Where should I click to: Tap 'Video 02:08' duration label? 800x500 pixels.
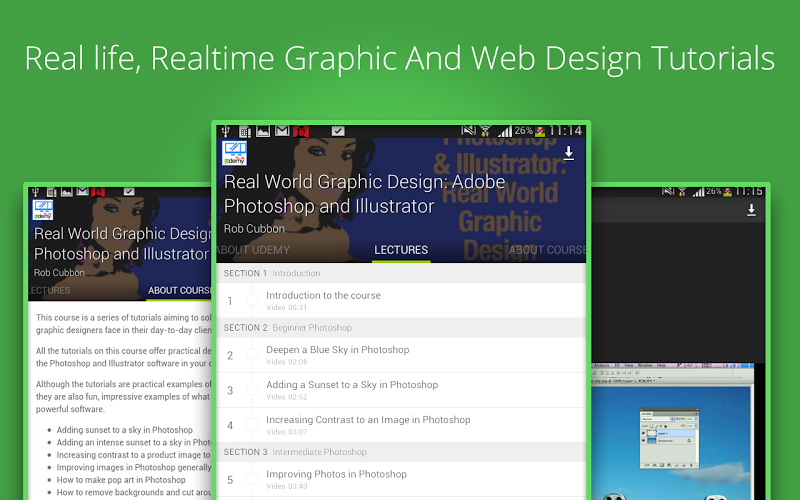coord(286,362)
